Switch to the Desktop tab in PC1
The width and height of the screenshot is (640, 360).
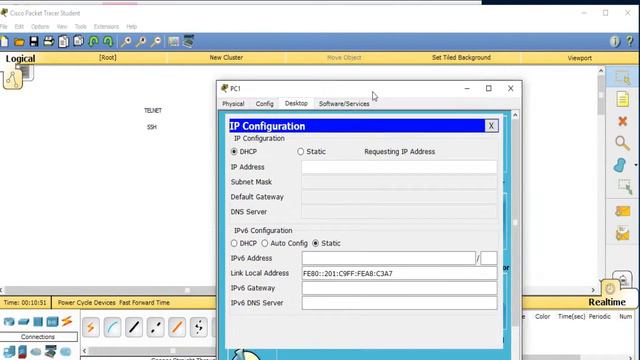pos(296,104)
